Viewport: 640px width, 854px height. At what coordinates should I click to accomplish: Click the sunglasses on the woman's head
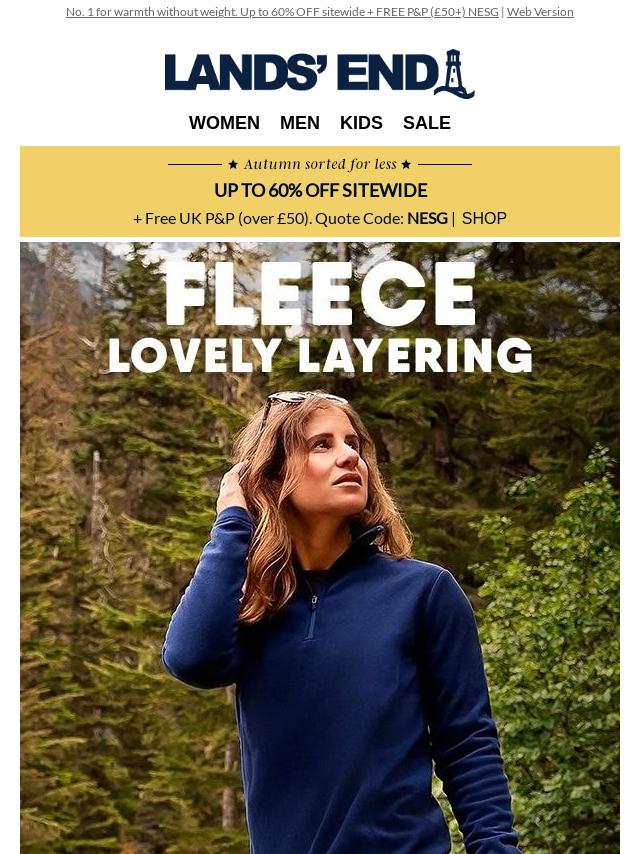tap(303, 401)
